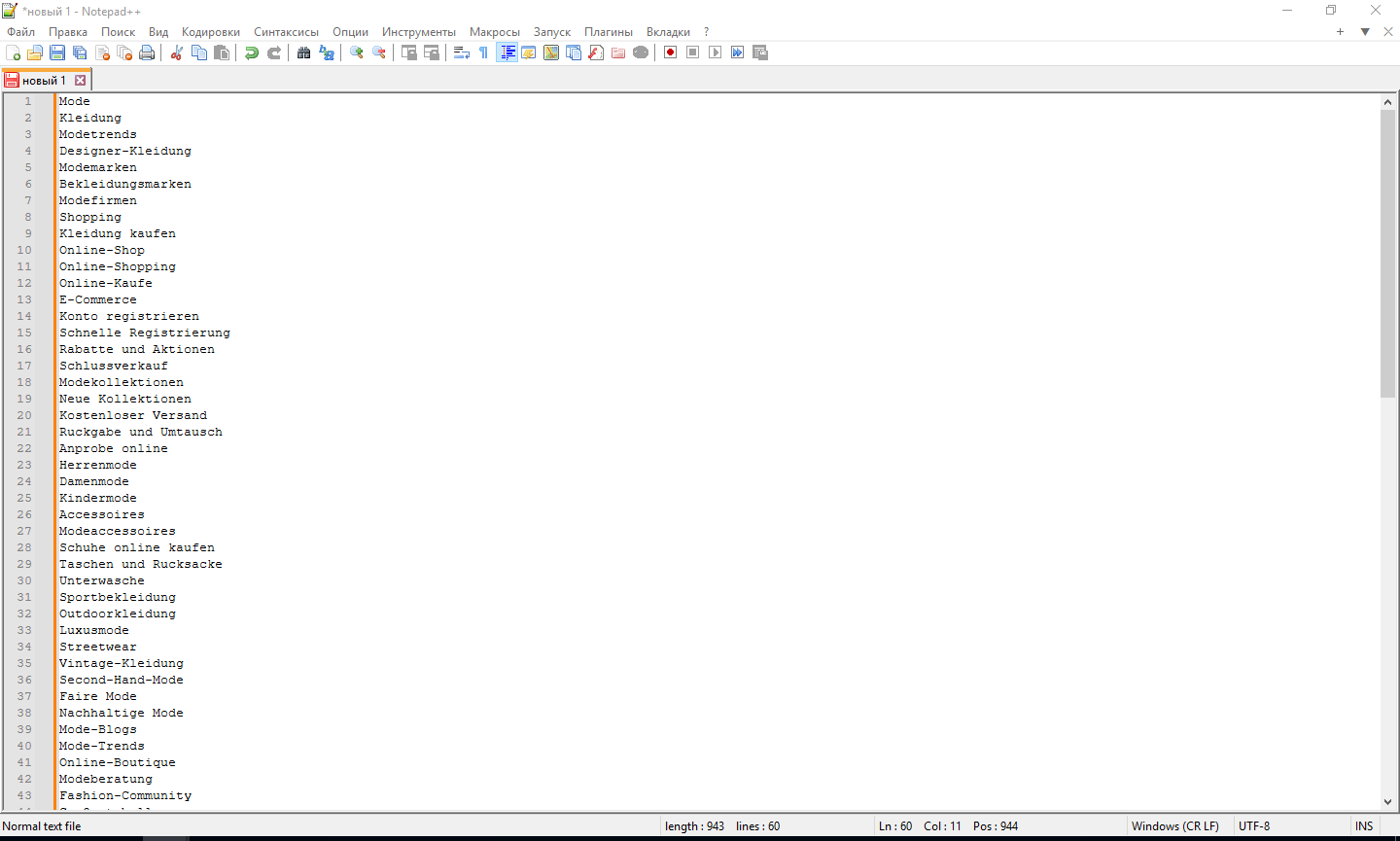Stop macro recording with the square icon
Viewport: 1400px width, 841px height.
(692, 53)
